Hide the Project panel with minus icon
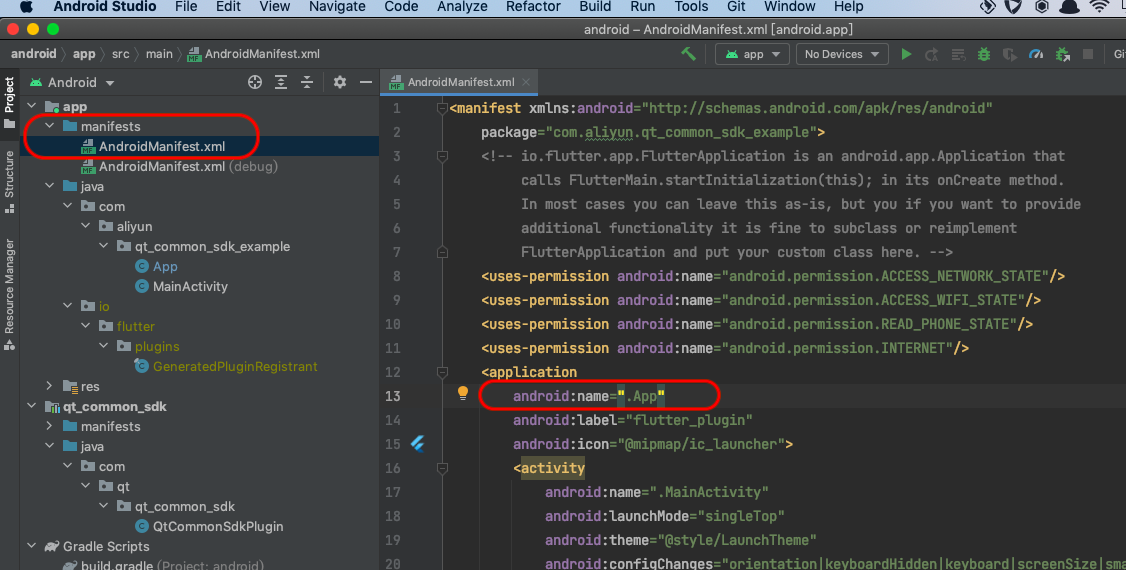 366,82
